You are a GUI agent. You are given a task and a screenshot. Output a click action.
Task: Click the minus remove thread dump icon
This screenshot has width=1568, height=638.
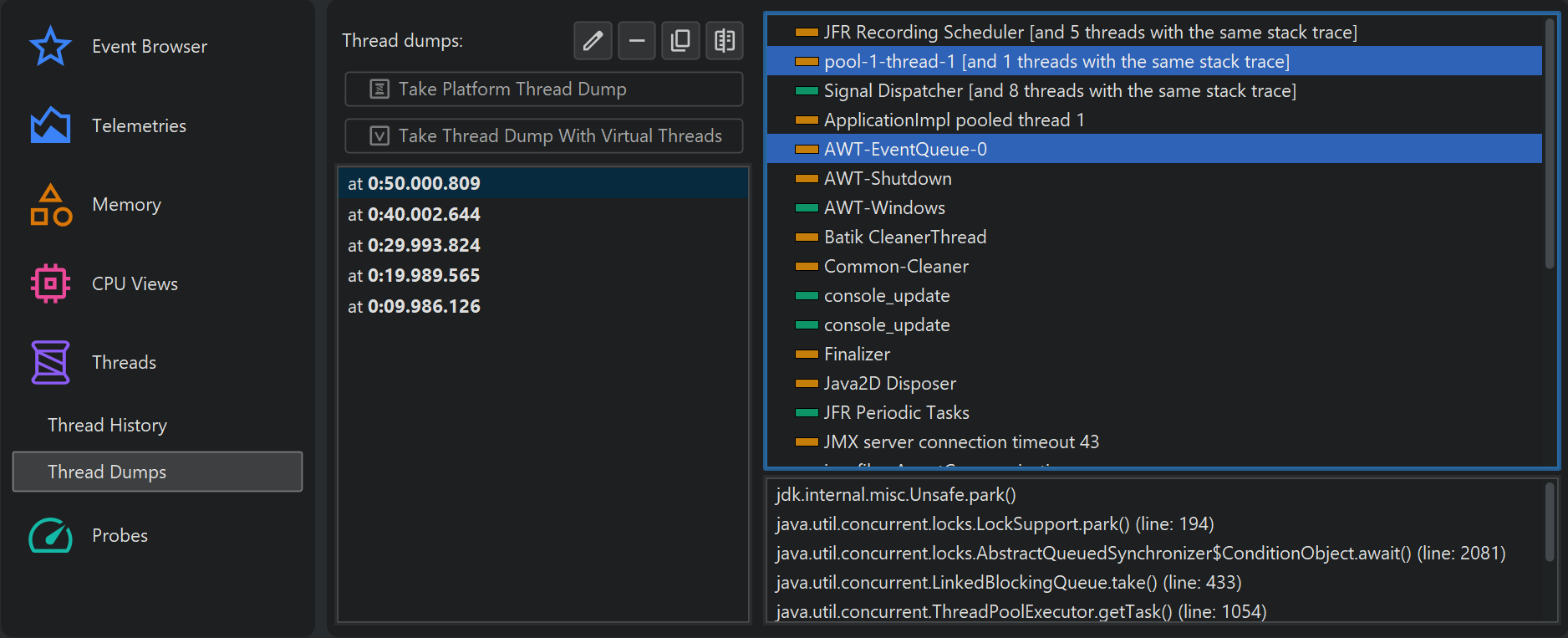click(636, 40)
